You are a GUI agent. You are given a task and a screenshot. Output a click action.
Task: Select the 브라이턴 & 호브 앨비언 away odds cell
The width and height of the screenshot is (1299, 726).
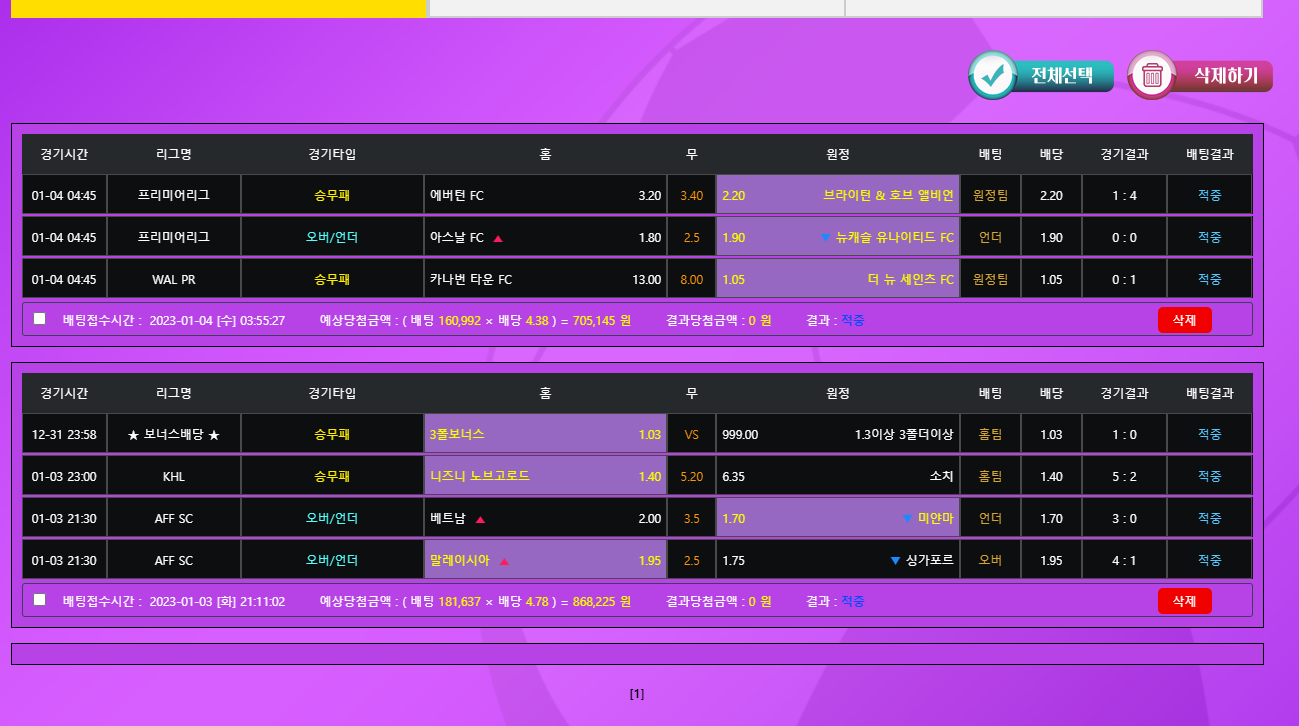click(x=837, y=195)
